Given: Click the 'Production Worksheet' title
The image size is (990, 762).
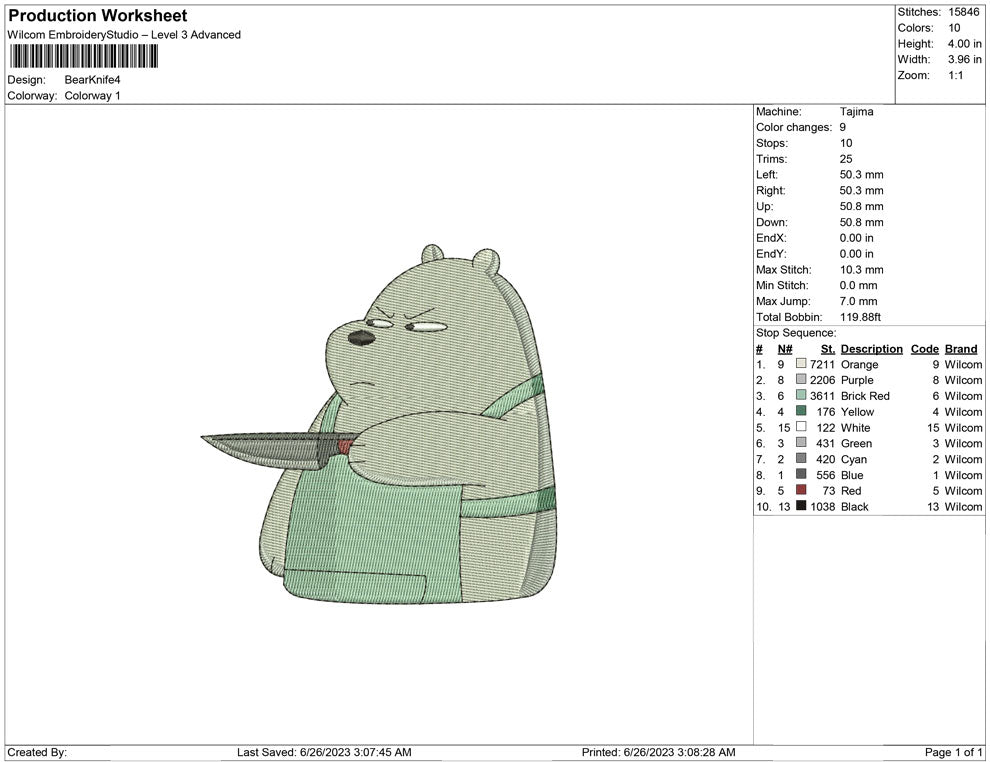Looking at the screenshot, I should (x=98, y=16).
